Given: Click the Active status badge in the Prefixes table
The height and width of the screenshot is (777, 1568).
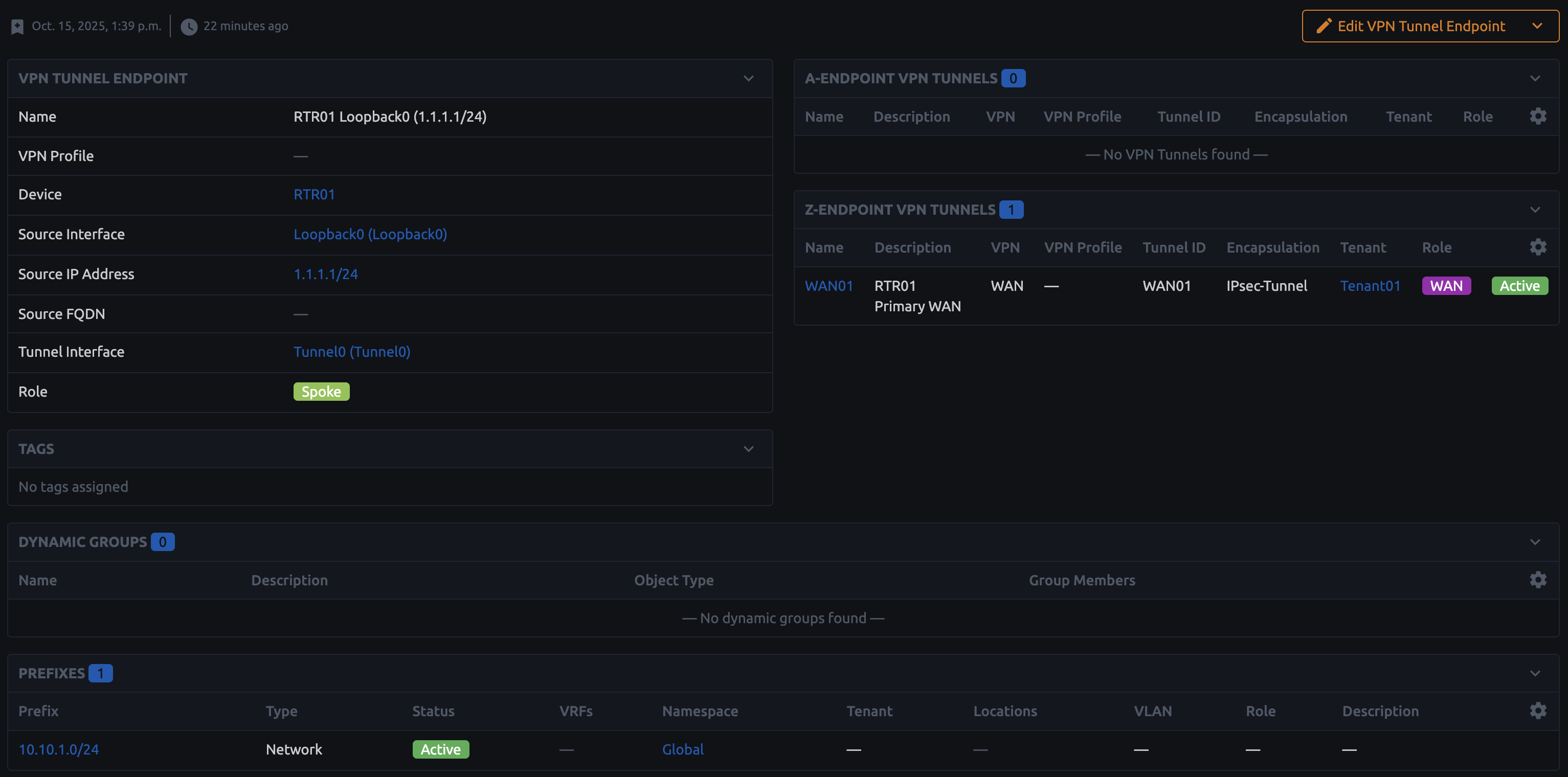Looking at the screenshot, I should [x=441, y=749].
